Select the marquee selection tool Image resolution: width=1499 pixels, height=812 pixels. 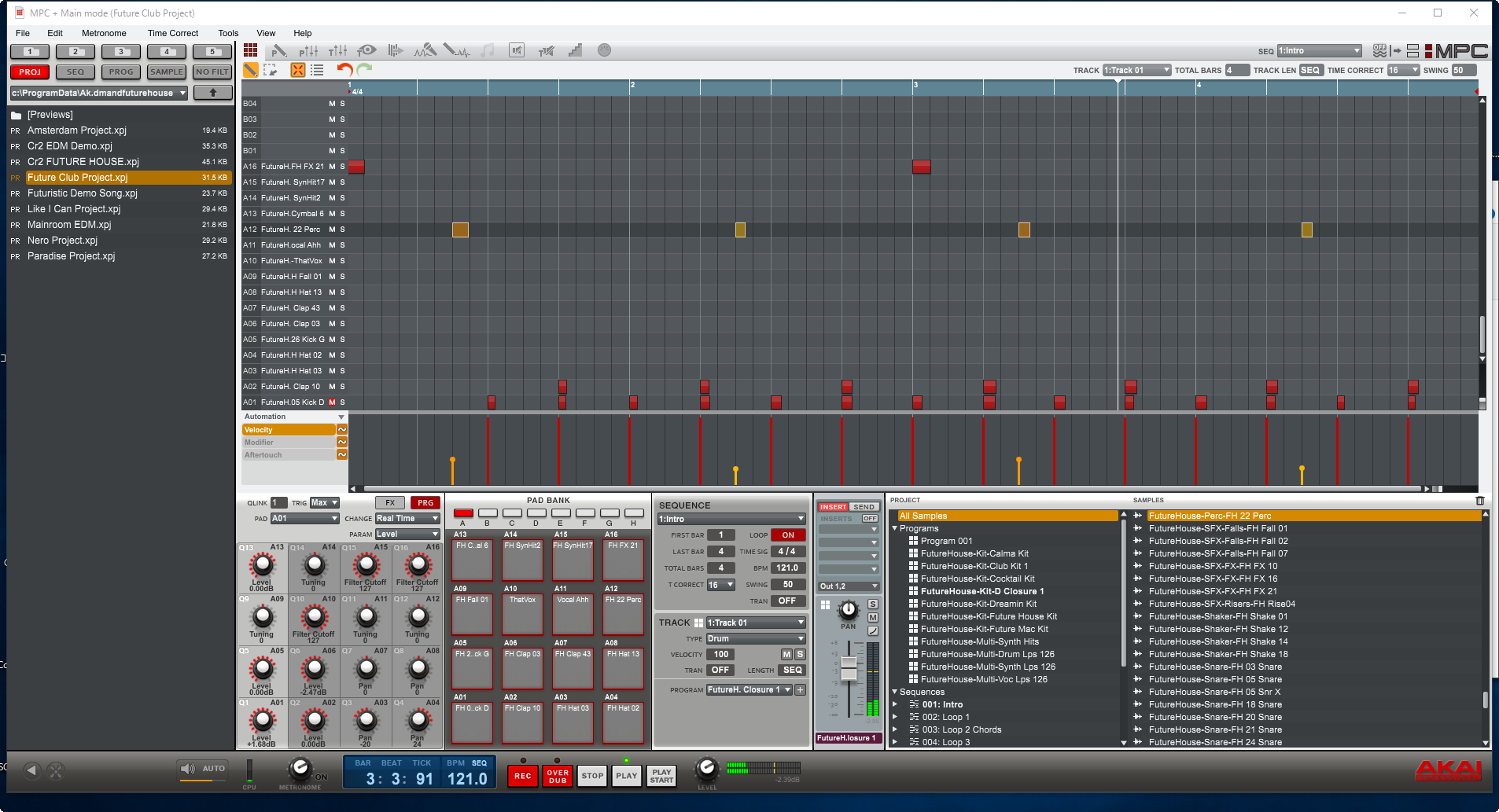pos(271,70)
